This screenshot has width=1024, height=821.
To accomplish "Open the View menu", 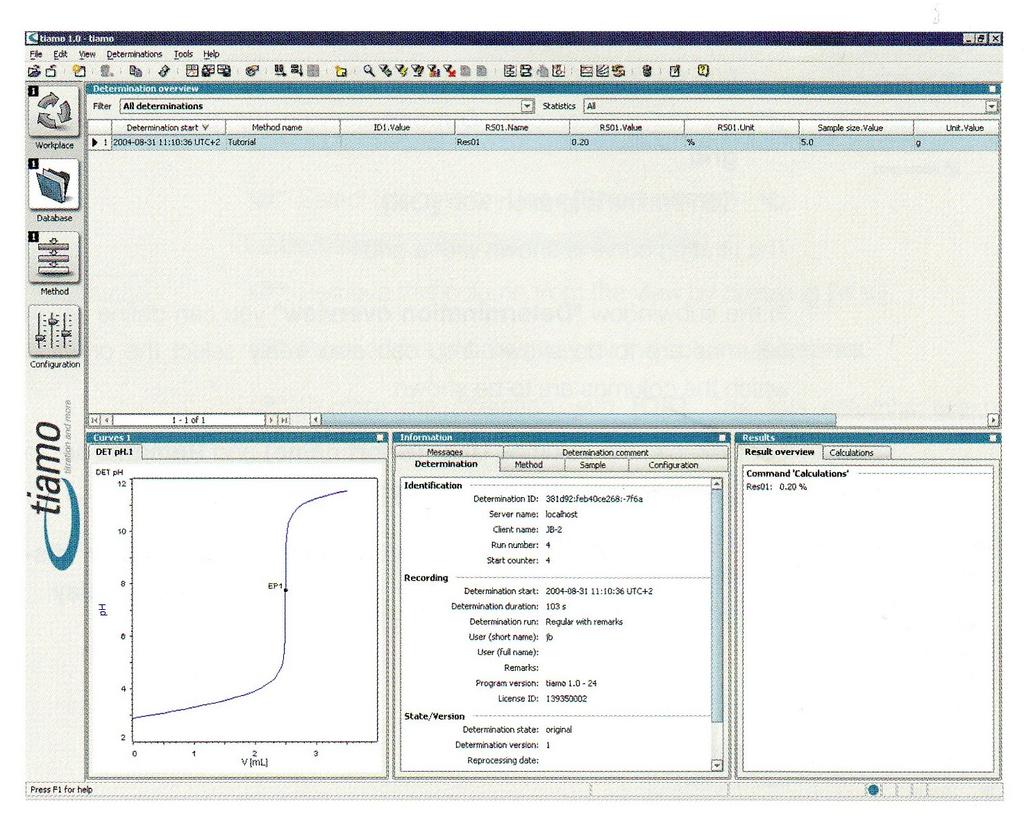I will pyautogui.click(x=87, y=54).
